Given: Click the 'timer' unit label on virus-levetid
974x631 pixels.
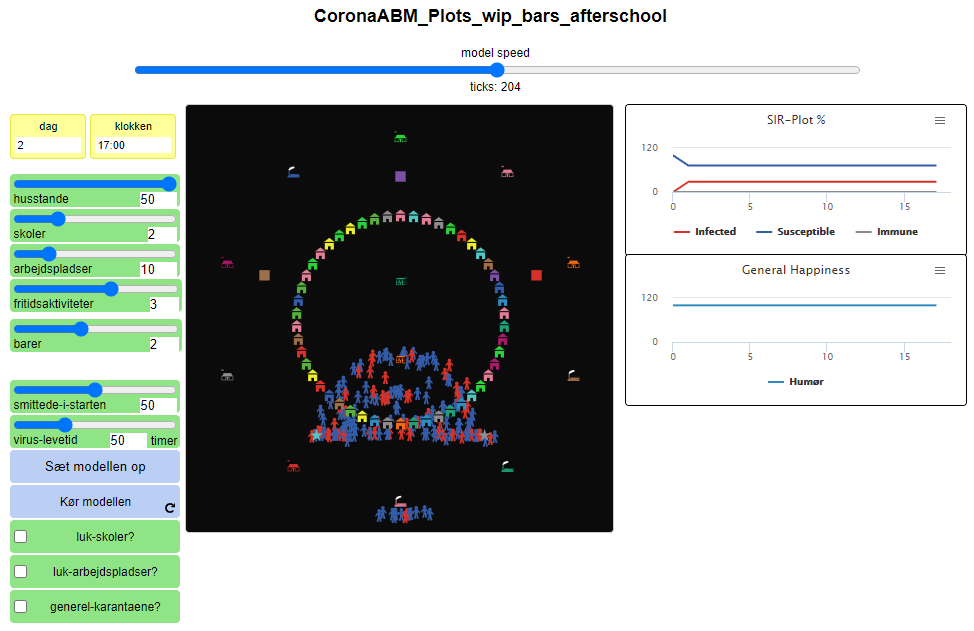Looking at the screenshot, I should point(164,440).
